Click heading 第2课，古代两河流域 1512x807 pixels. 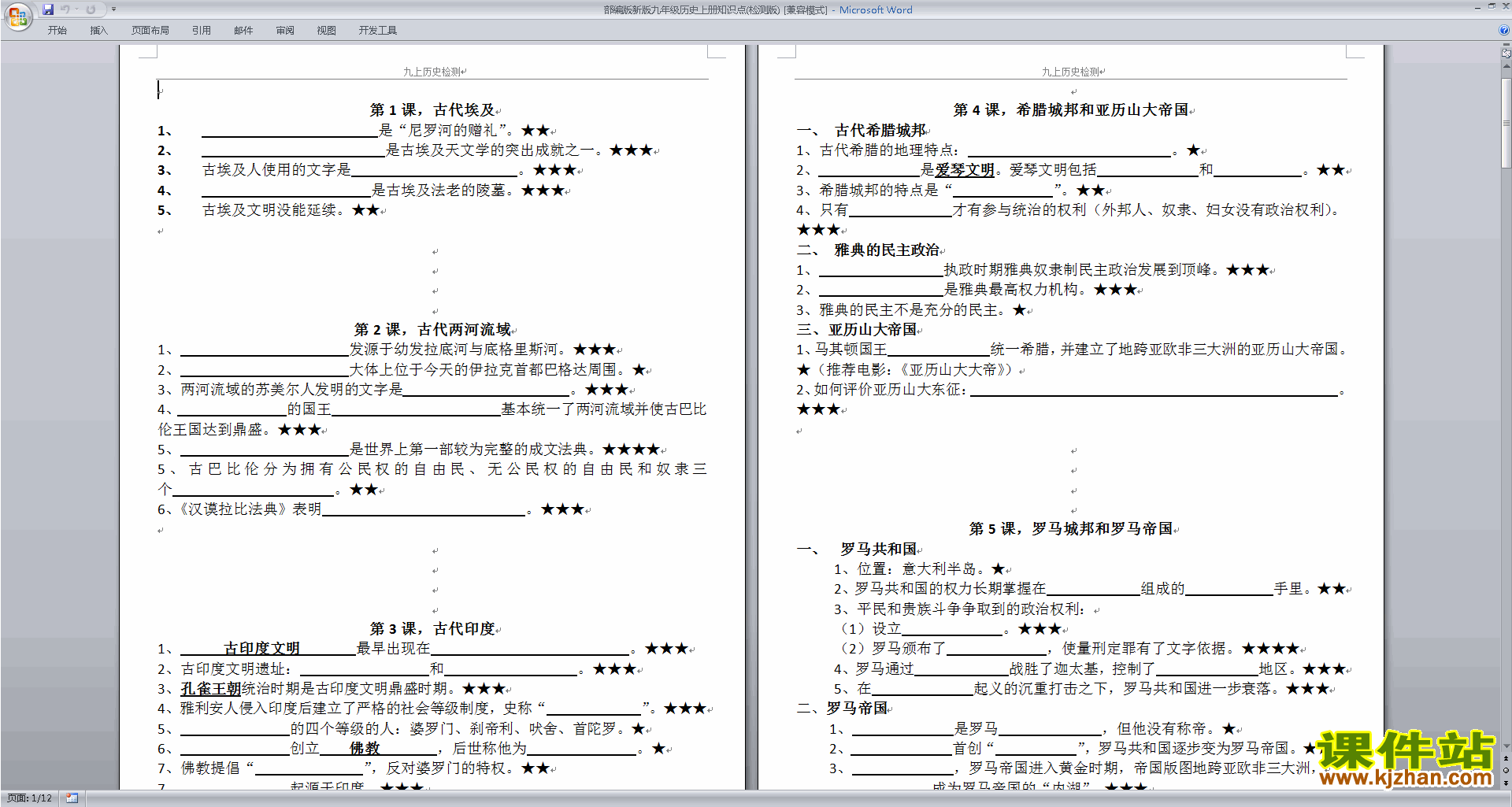point(432,329)
